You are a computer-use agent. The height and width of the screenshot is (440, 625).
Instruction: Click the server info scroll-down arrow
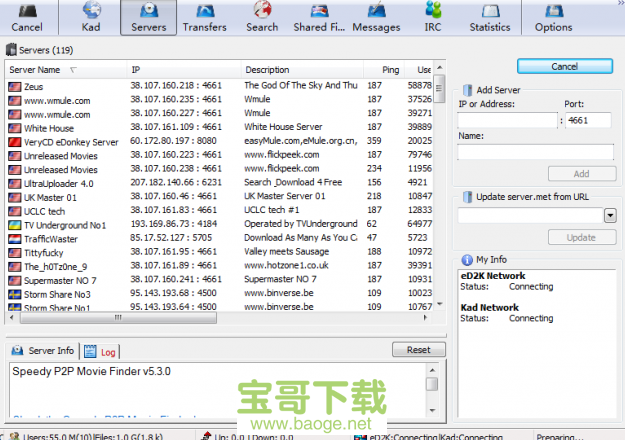tap(432, 411)
